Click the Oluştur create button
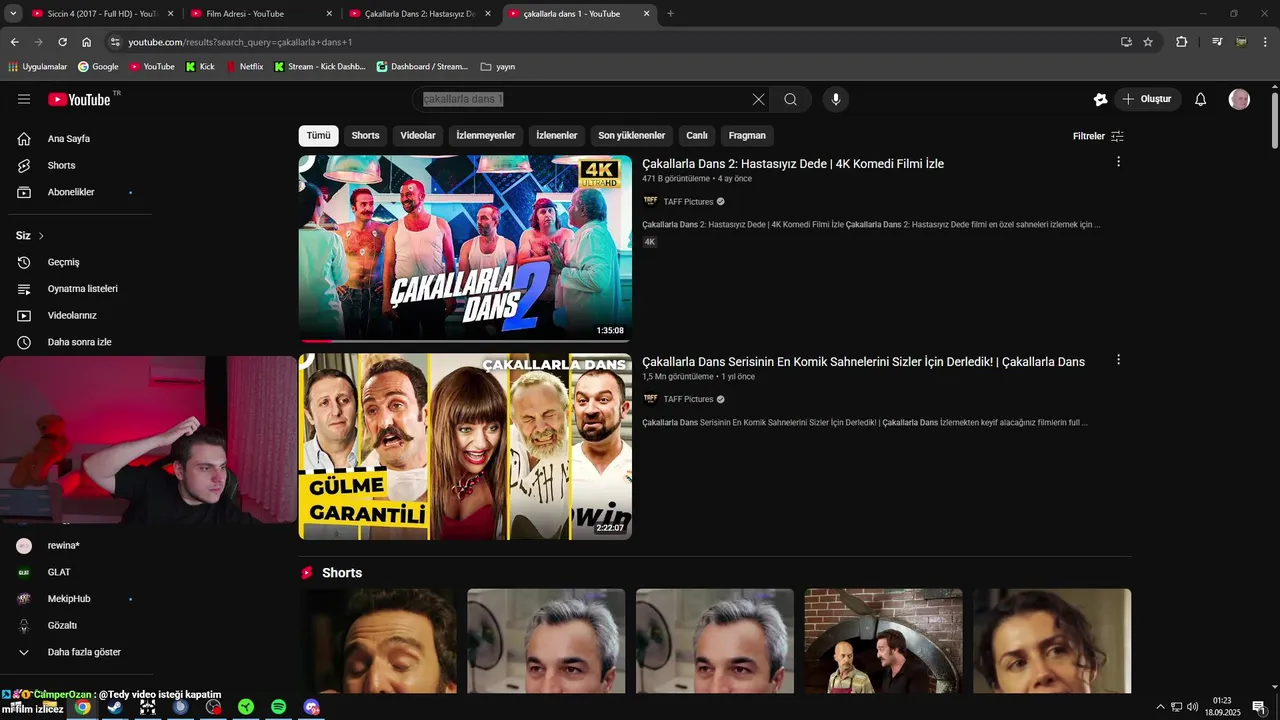This screenshot has height=720, width=1280. tap(1148, 99)
